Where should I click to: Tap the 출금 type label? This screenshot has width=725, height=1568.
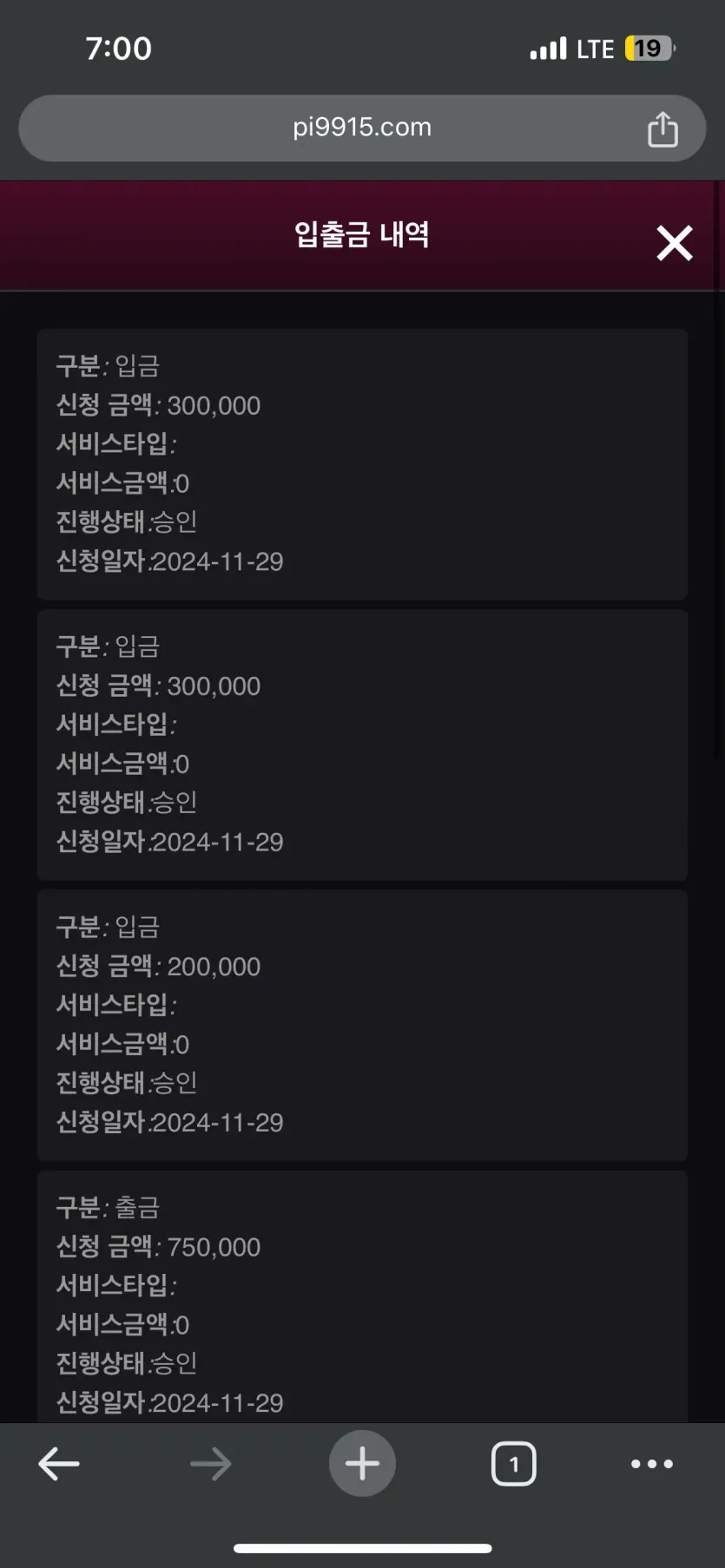(x=137, y=1207)
